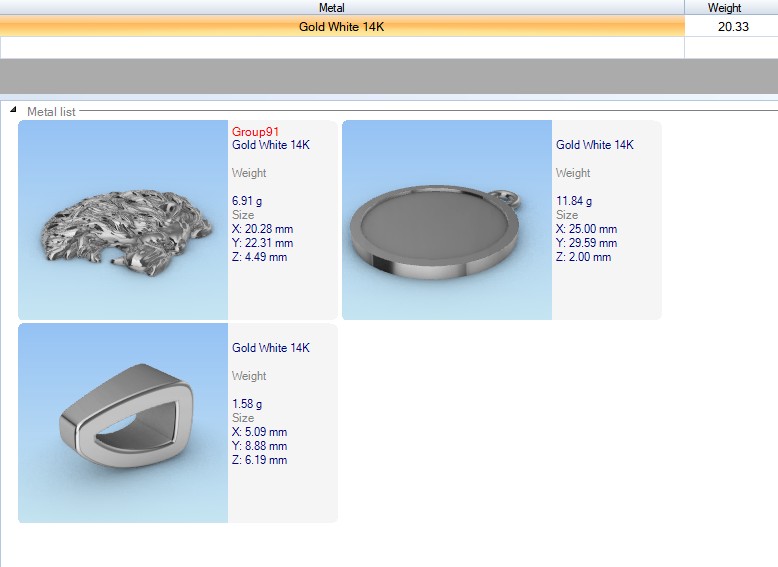Click the 20.33 total weight cell
Viewport: 778px width, 567px height.
click(x=732, y=27)
